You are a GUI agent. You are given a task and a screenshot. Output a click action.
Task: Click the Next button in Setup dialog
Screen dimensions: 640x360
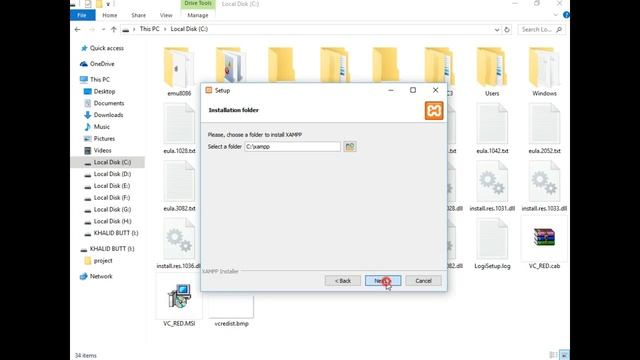382,281
